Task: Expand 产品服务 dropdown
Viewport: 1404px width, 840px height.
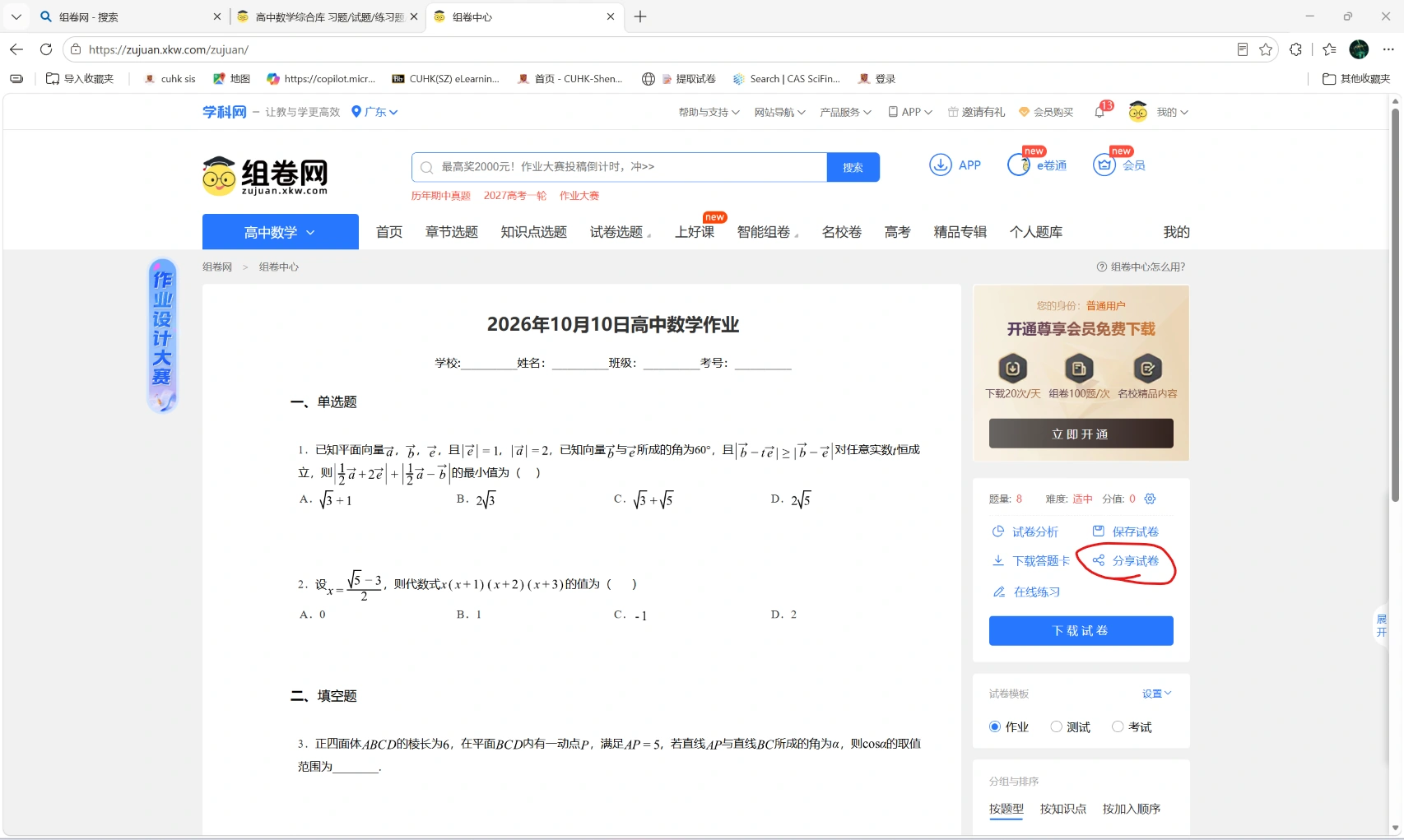Action: tap(845, 112)
